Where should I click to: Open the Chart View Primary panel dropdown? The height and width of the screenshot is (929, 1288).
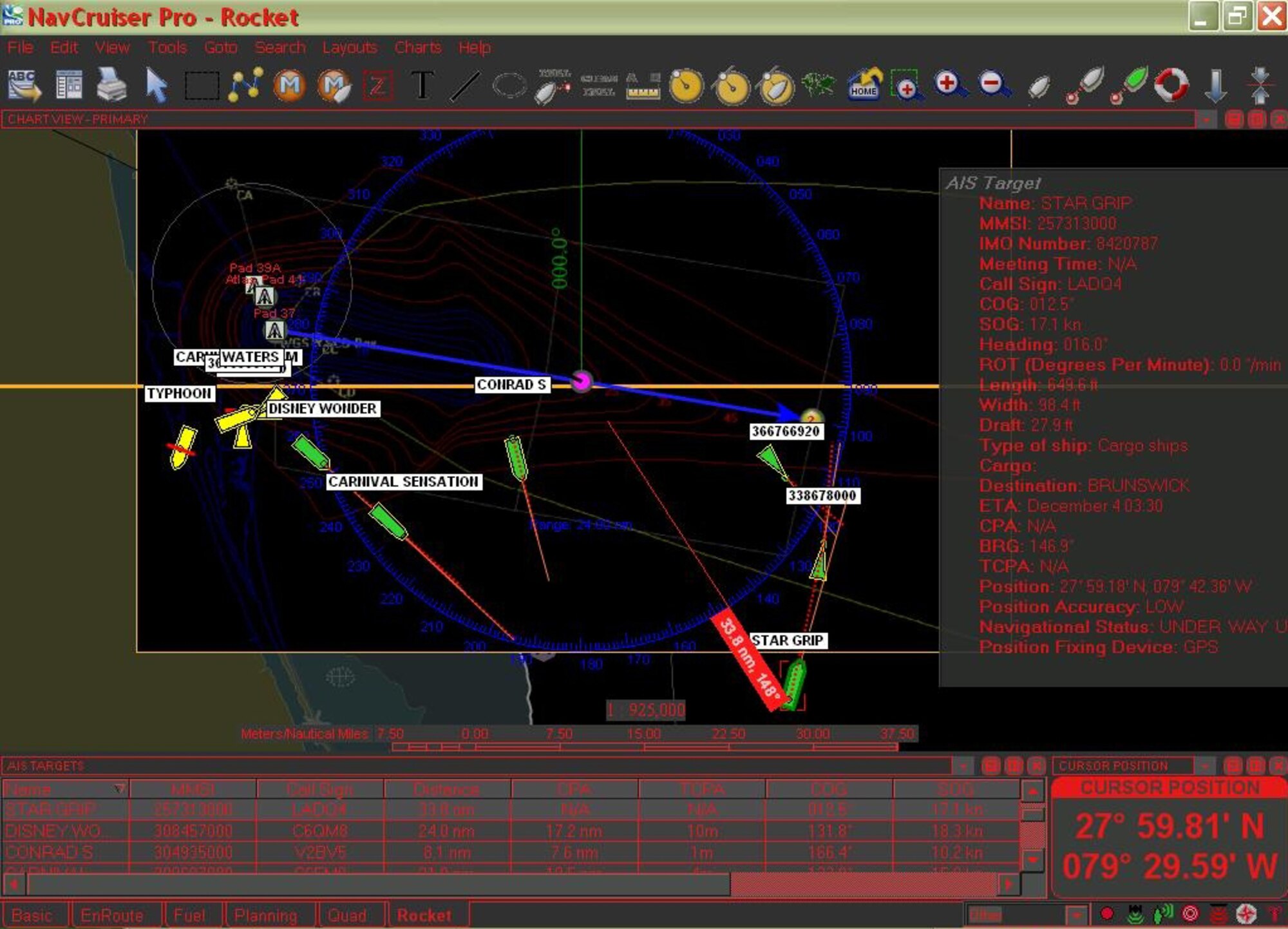pyautogui.click(x=1206, y=120)
